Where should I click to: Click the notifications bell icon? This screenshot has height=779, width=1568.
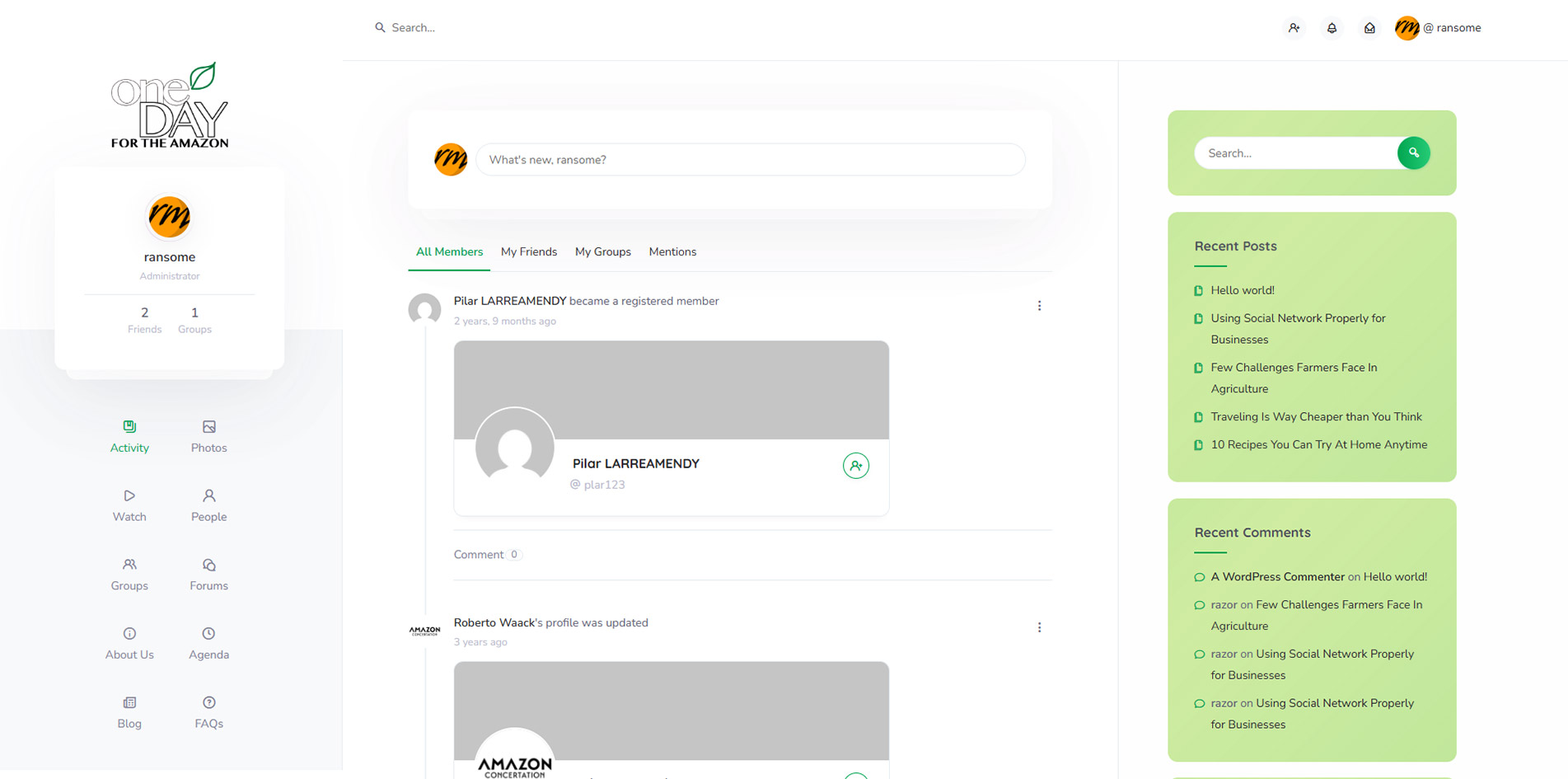[1332, 28]
